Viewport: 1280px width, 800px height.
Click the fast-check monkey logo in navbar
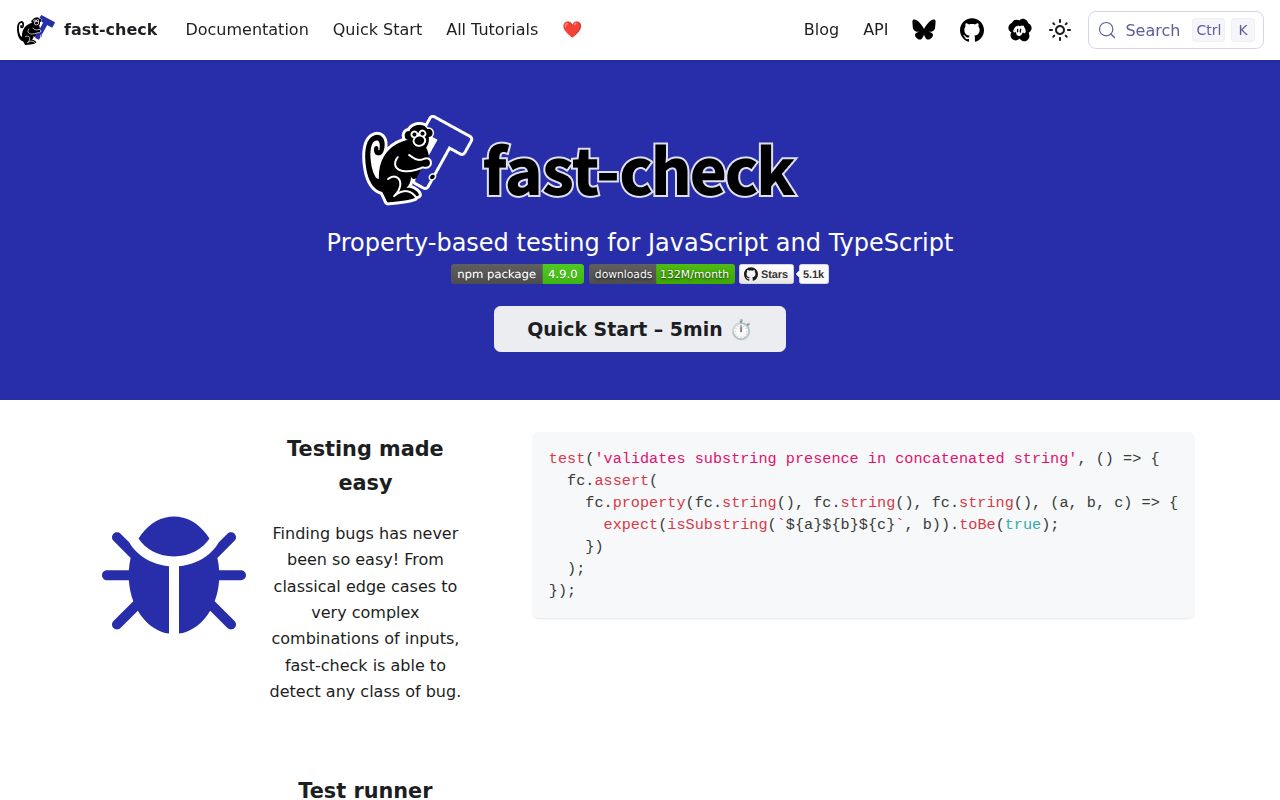pyautogui.click(x=36, y=30)
